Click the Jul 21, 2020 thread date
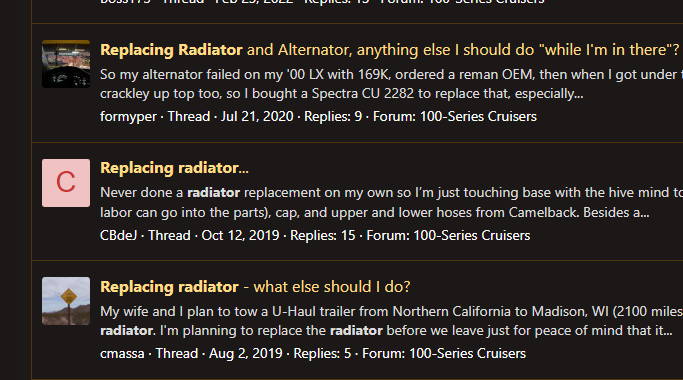 click(257, 117)
